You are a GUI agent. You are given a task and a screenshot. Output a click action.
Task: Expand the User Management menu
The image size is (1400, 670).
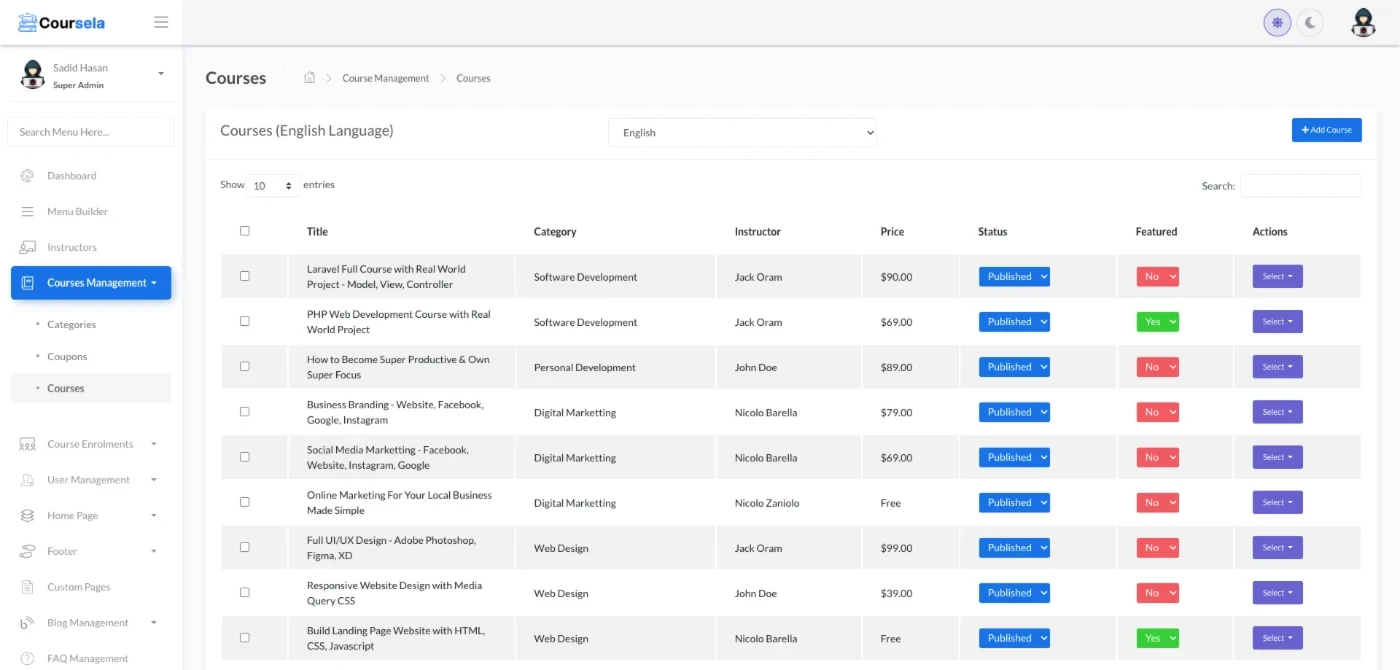click(89, 480)
